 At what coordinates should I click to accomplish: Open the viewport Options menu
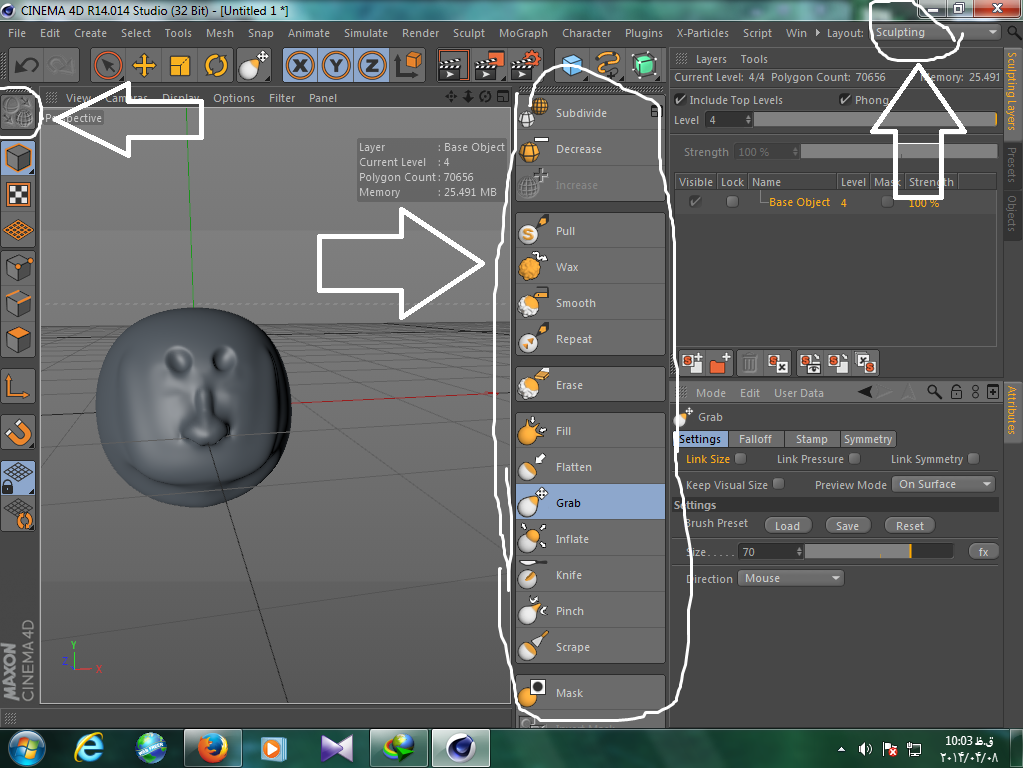tap(234, 98)
